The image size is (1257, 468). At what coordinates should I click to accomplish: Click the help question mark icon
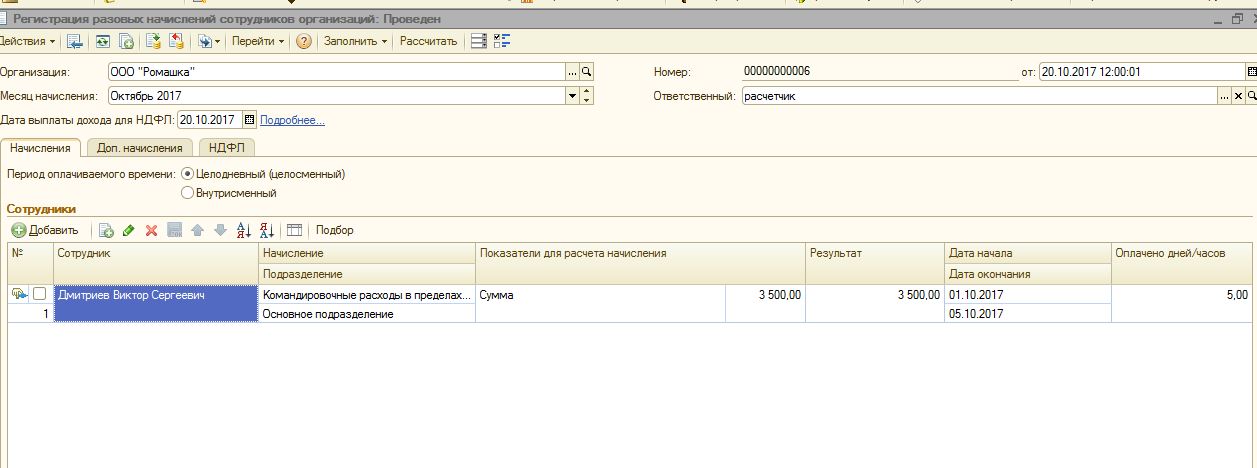303,41
